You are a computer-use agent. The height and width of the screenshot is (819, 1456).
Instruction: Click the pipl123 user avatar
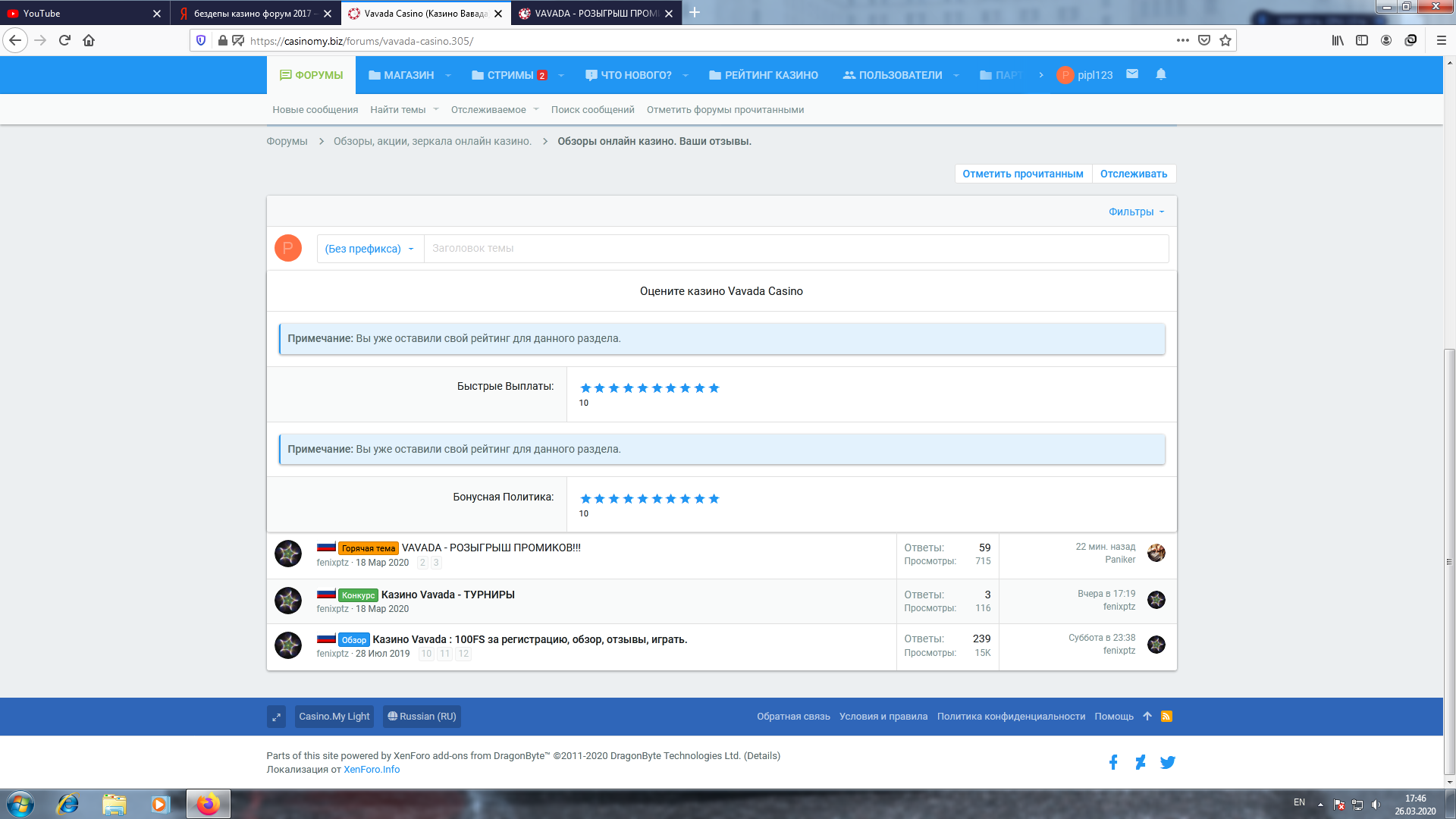pyautogui.click(x=1065, y=75)
